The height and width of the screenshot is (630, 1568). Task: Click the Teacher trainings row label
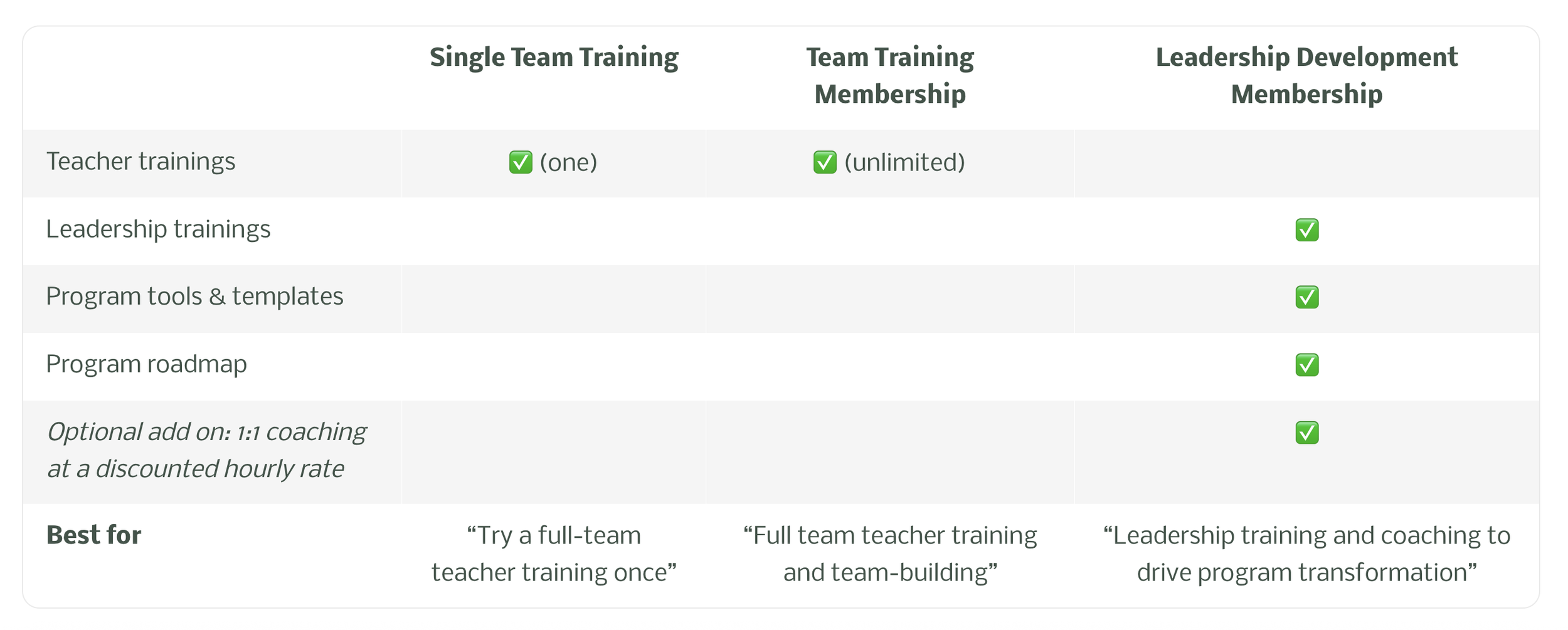pos(140,162)
